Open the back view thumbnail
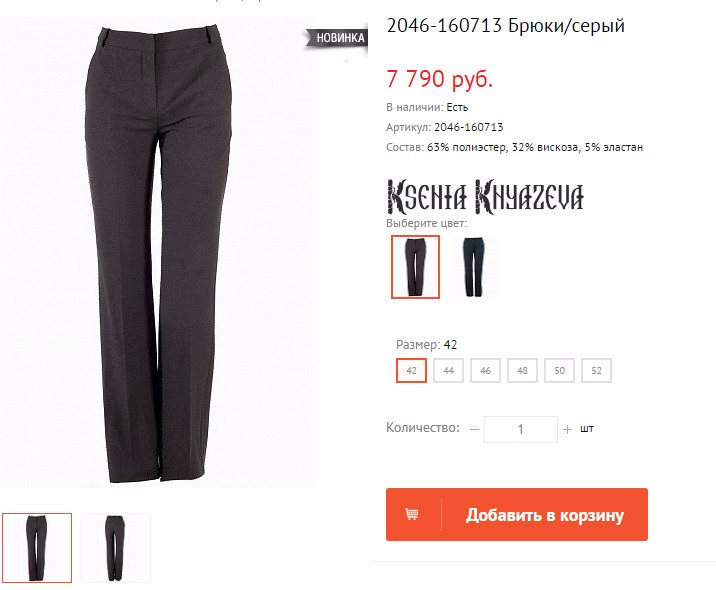This screenshot has width=716, height=590. 116,548
